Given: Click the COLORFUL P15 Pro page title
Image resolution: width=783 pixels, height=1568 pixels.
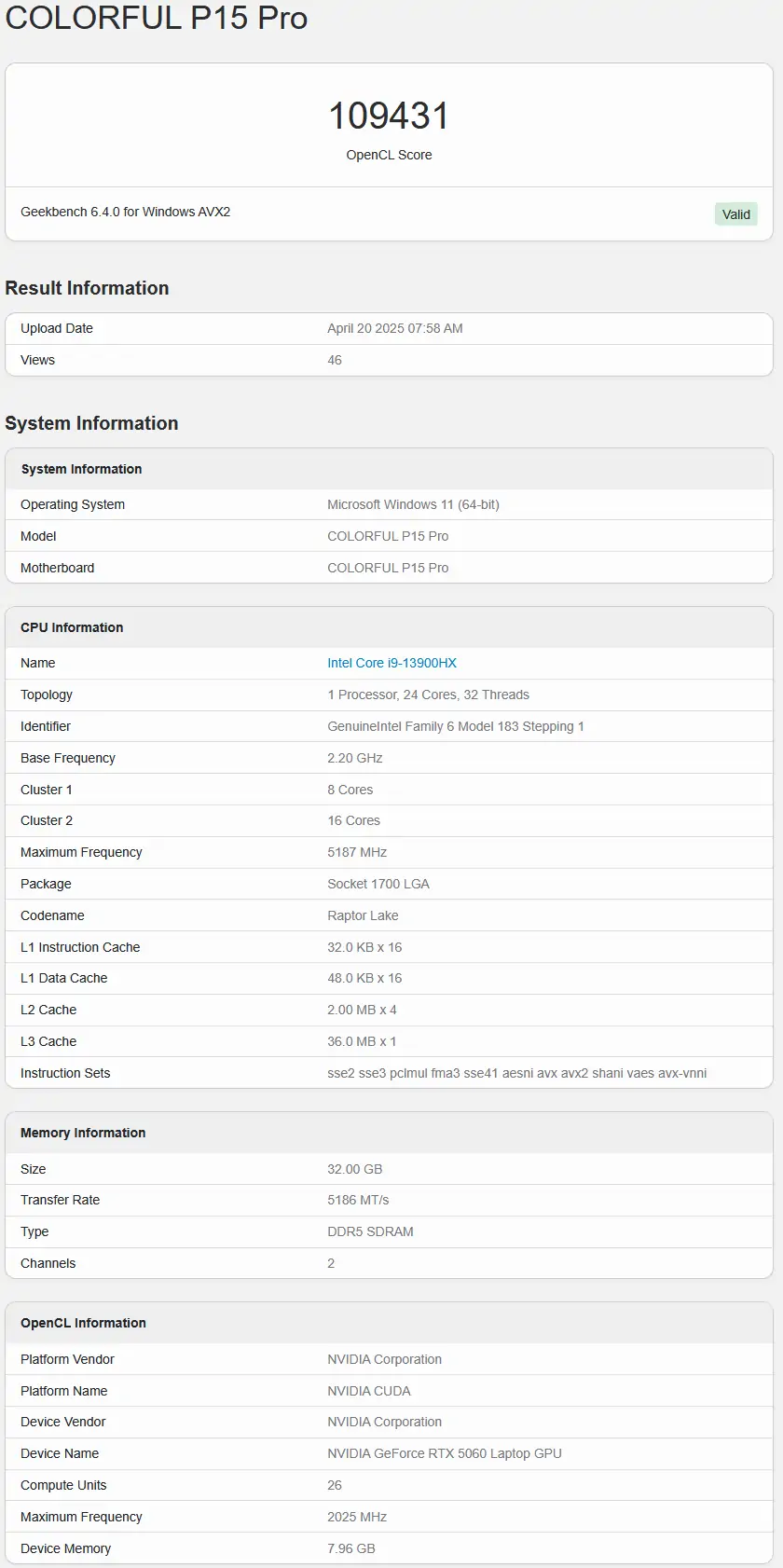Looking at the screenshot, I should tap(157, 18).
